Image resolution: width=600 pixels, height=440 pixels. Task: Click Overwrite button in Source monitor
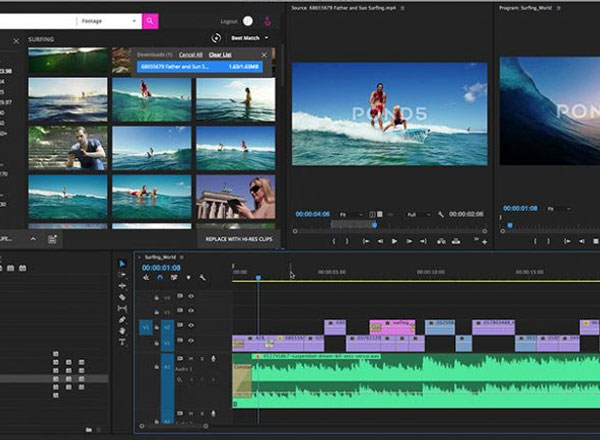(x=456, y=241)
